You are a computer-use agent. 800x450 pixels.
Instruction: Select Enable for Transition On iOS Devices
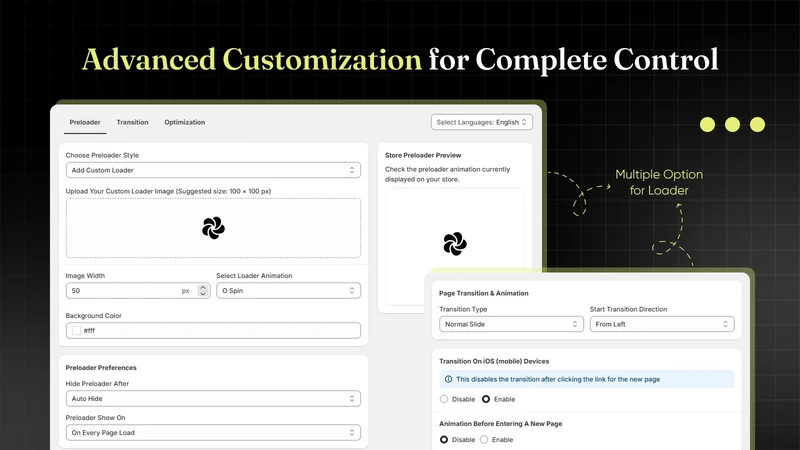[x=486, y=399]
